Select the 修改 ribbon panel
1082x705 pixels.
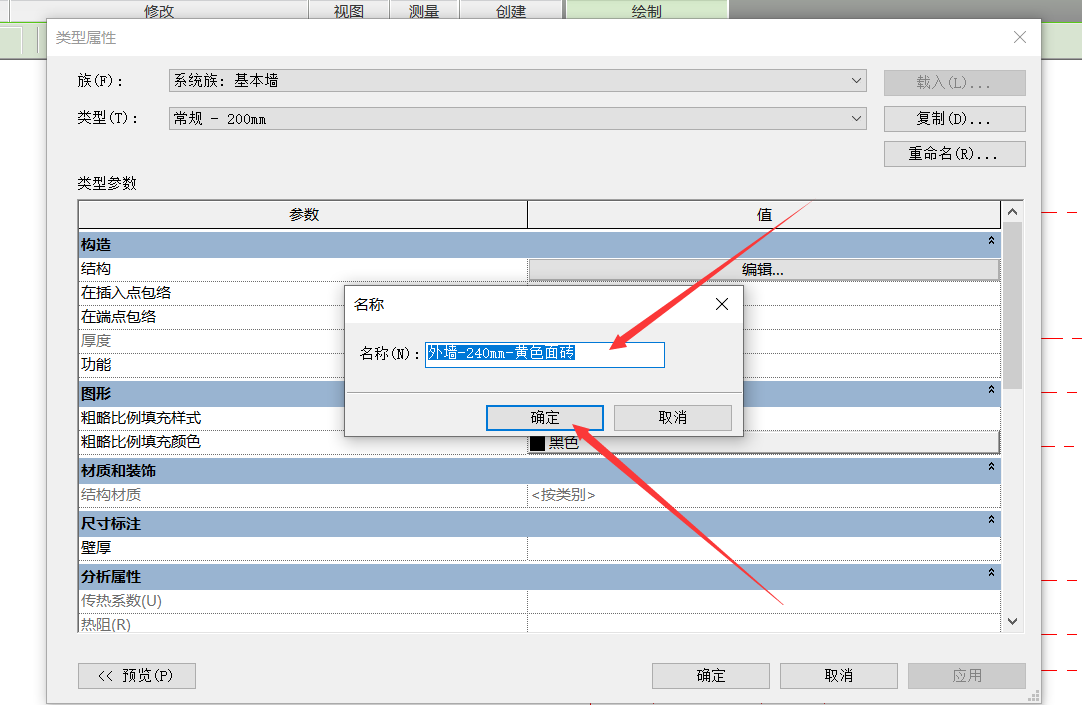[x=159, y=12]
